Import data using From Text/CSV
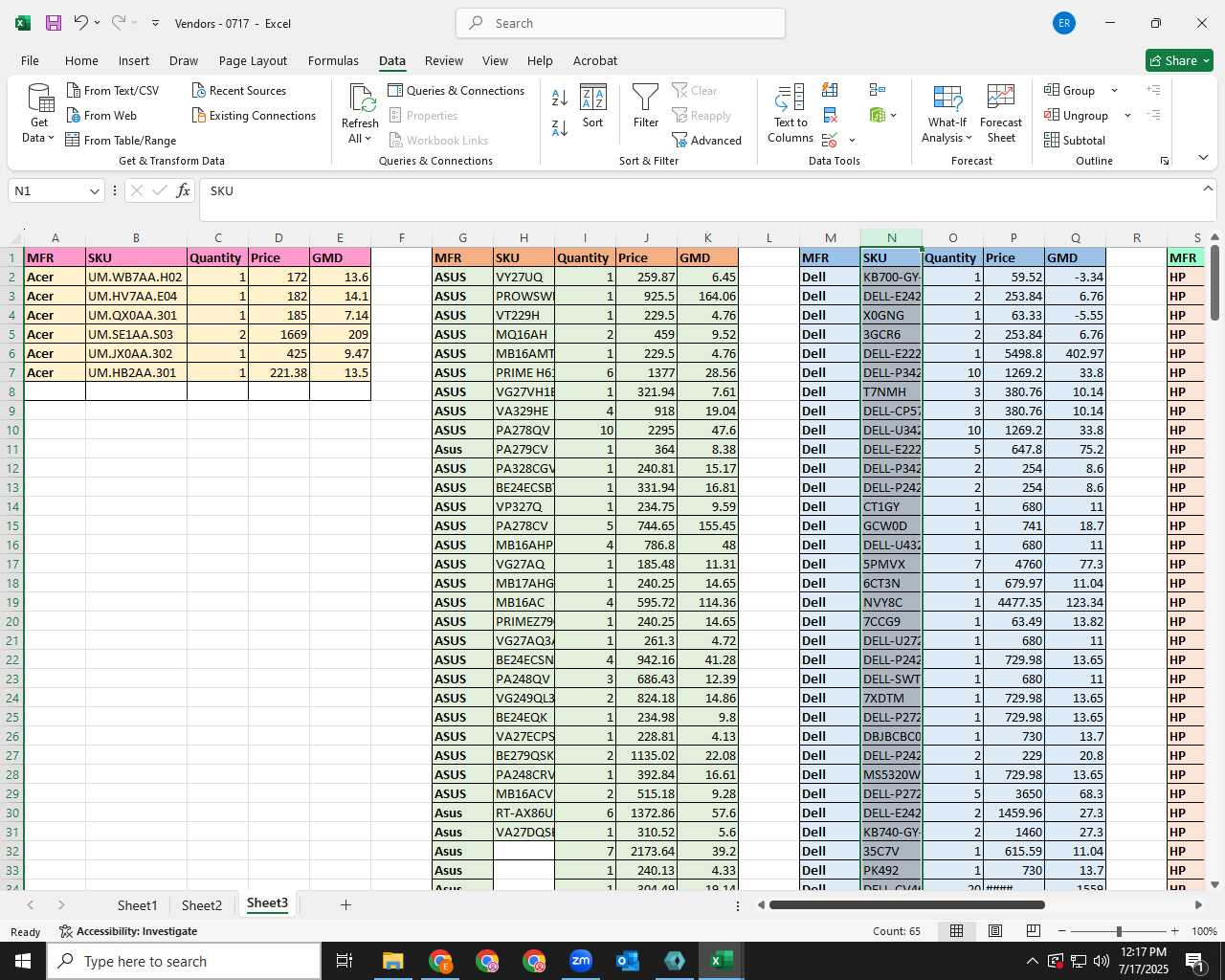Viewport: 1225px width, 980px height. 113,90
